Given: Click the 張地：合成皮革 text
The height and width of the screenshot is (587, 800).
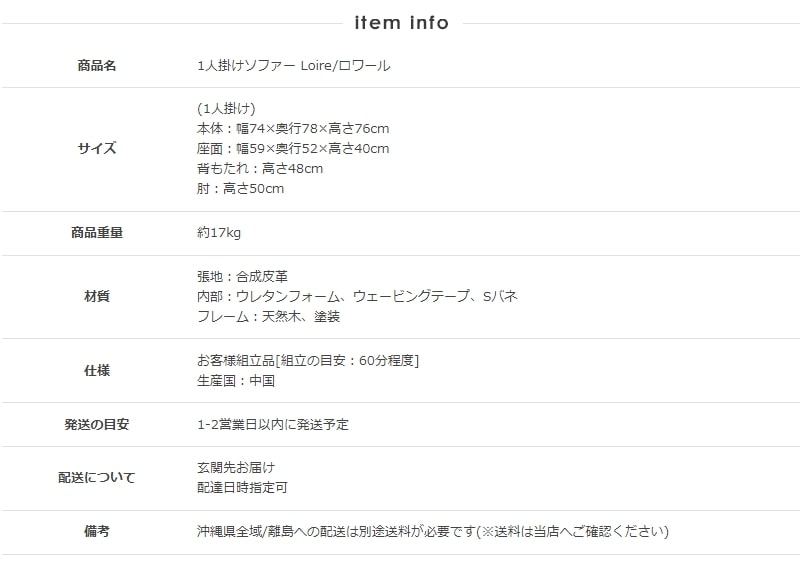Looking at the screenshot, I should (243, 276).
